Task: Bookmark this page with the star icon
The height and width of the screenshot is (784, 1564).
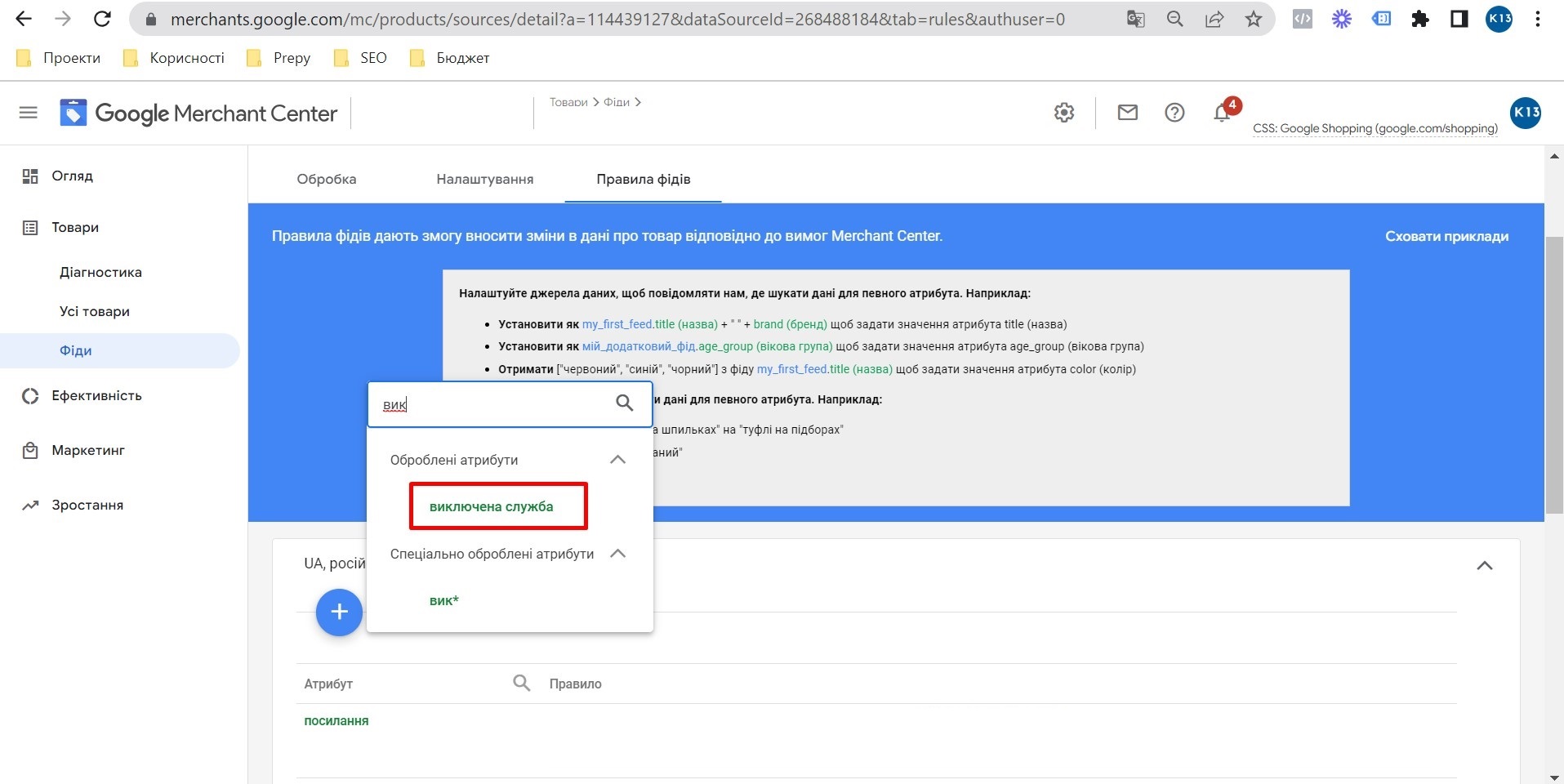Action: [1254, 19]
